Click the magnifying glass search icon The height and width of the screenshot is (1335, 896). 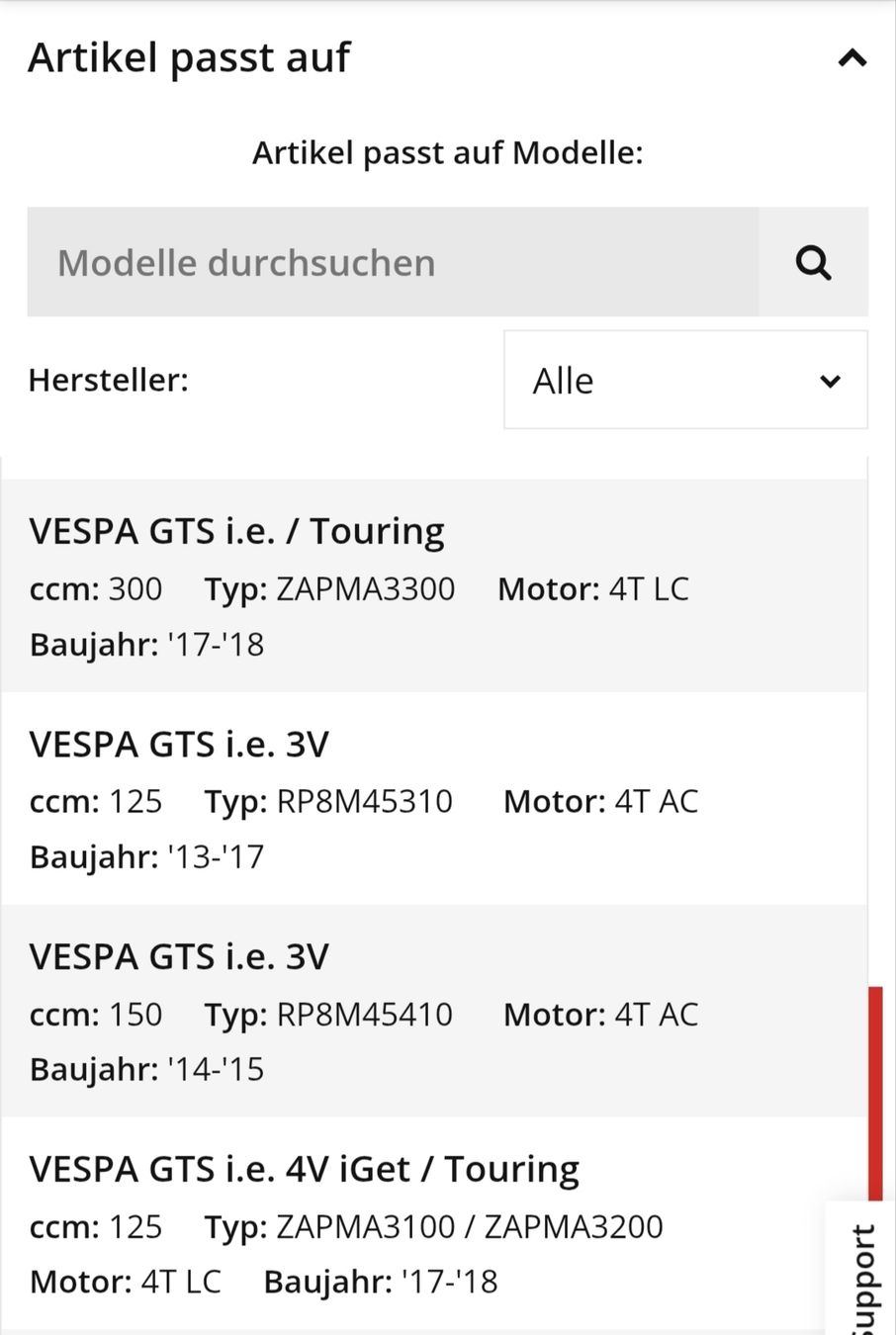813,262
